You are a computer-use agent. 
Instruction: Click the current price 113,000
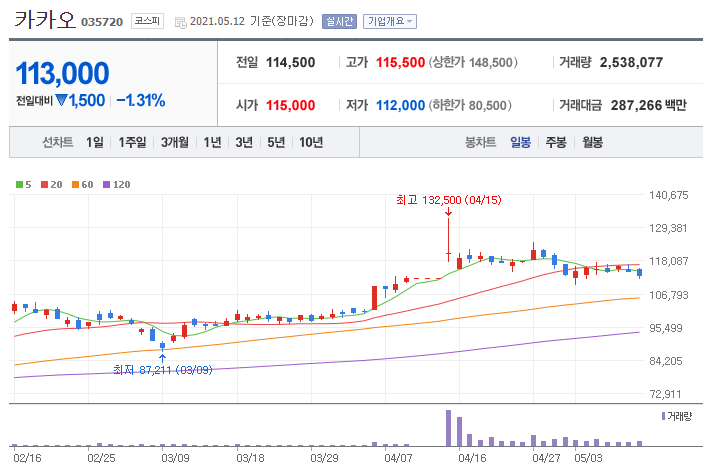point(62,73)
